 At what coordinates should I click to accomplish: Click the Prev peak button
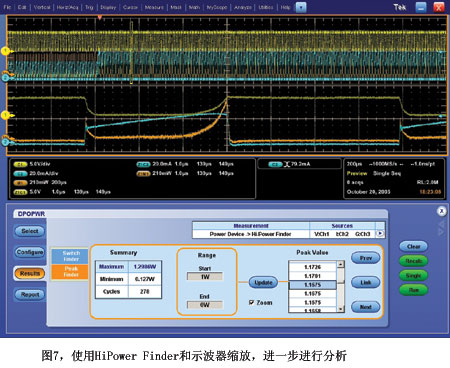click(x=366, y=258)
